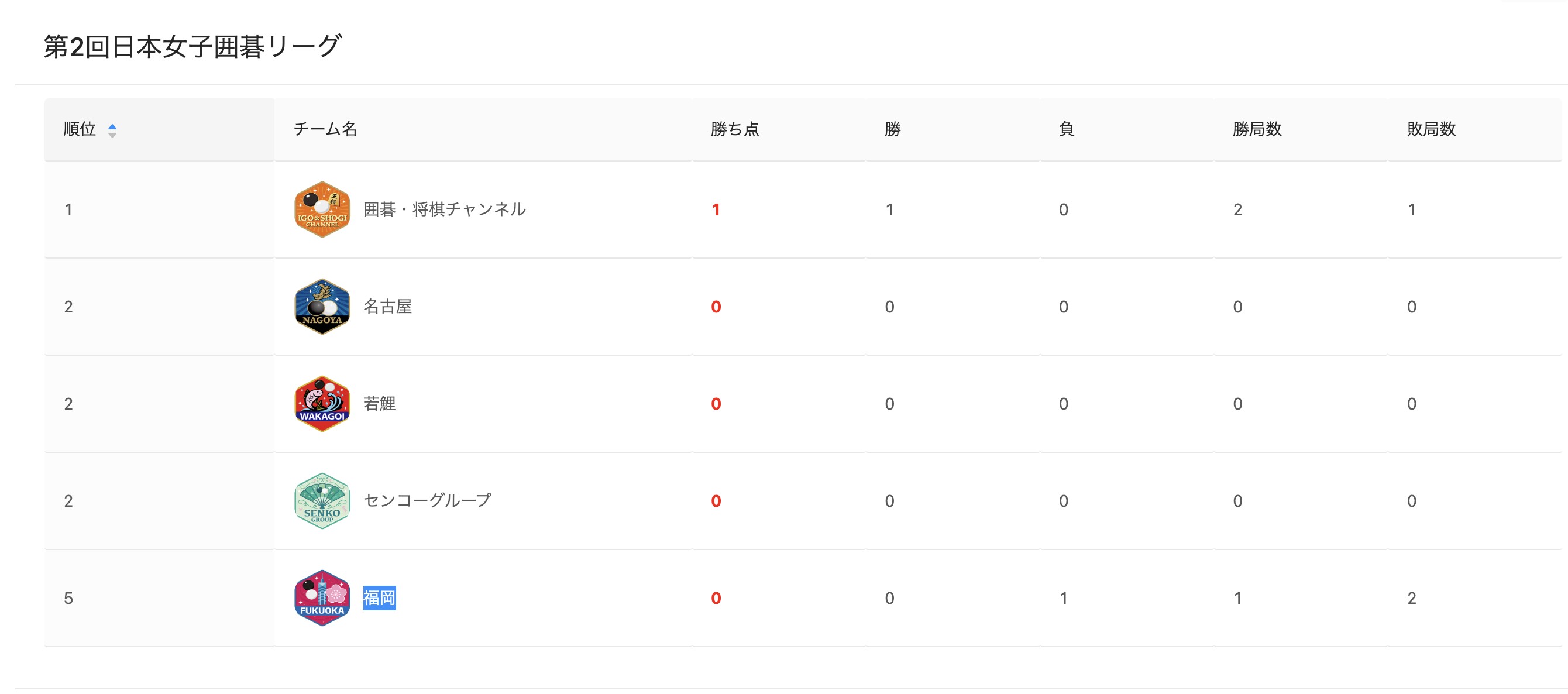Open the 名古屋 team name
The width and height of the screenshot is (1568, 694).
pyautogui.click(x=388, y=306)
